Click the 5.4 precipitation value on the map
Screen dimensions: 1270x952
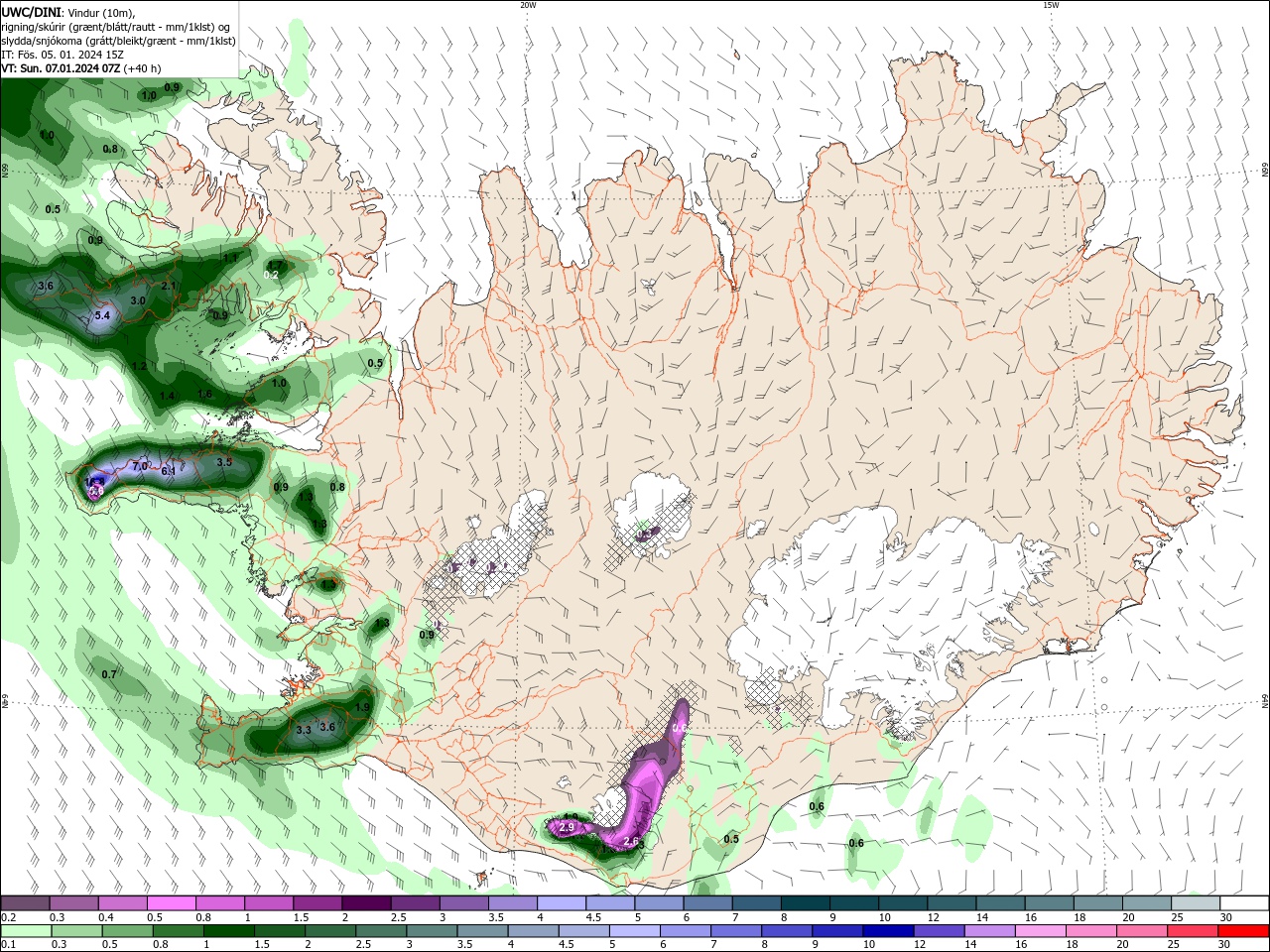coord(102,315)
